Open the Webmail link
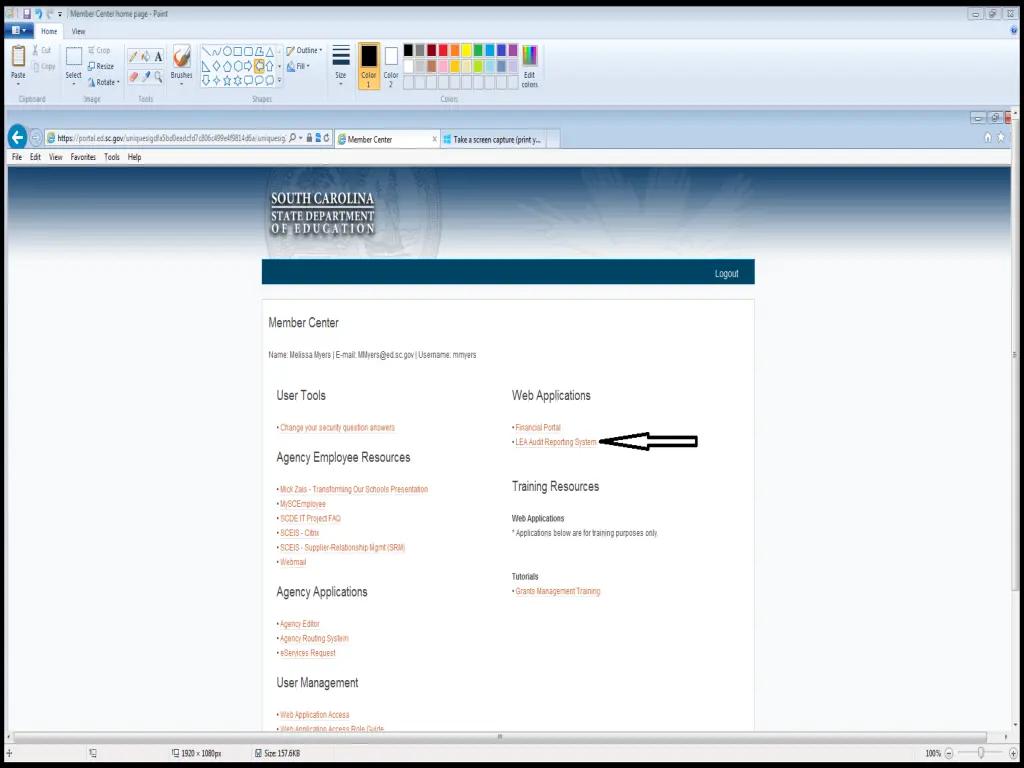The height and width of the screenshot is (768, 1024). [x=293, y=562]
